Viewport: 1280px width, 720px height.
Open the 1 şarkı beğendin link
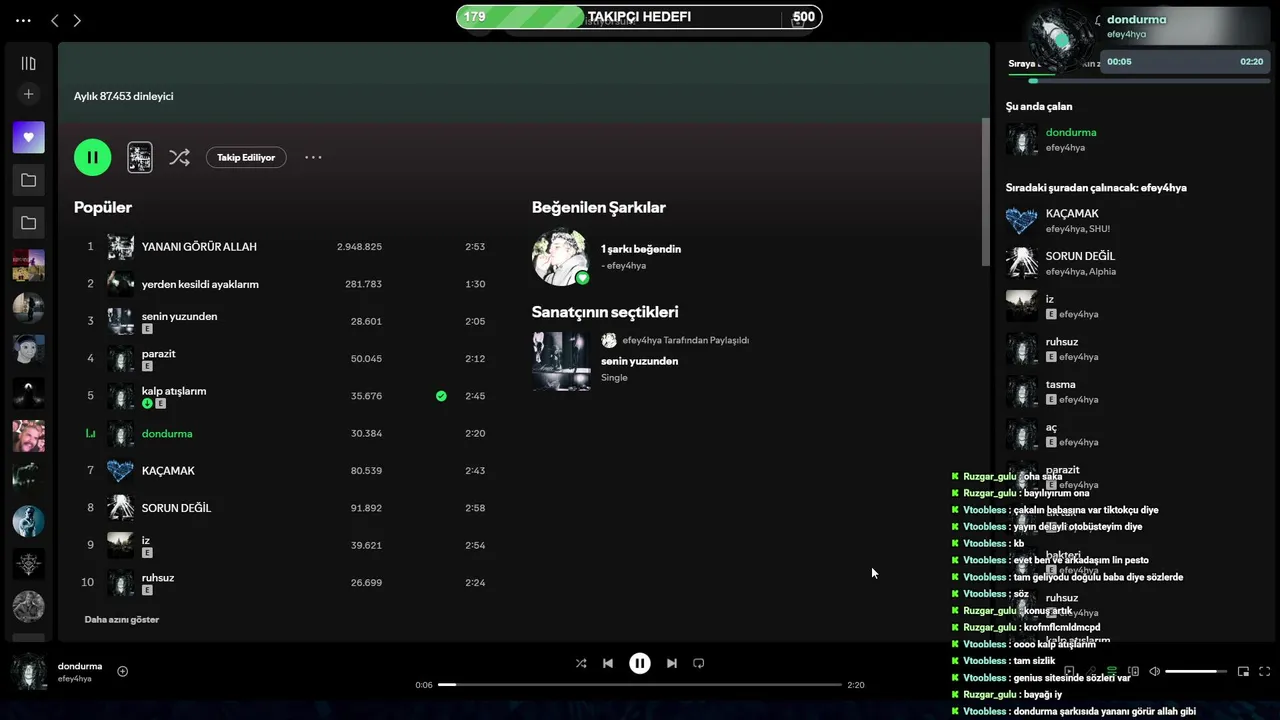tap(641, 249)
